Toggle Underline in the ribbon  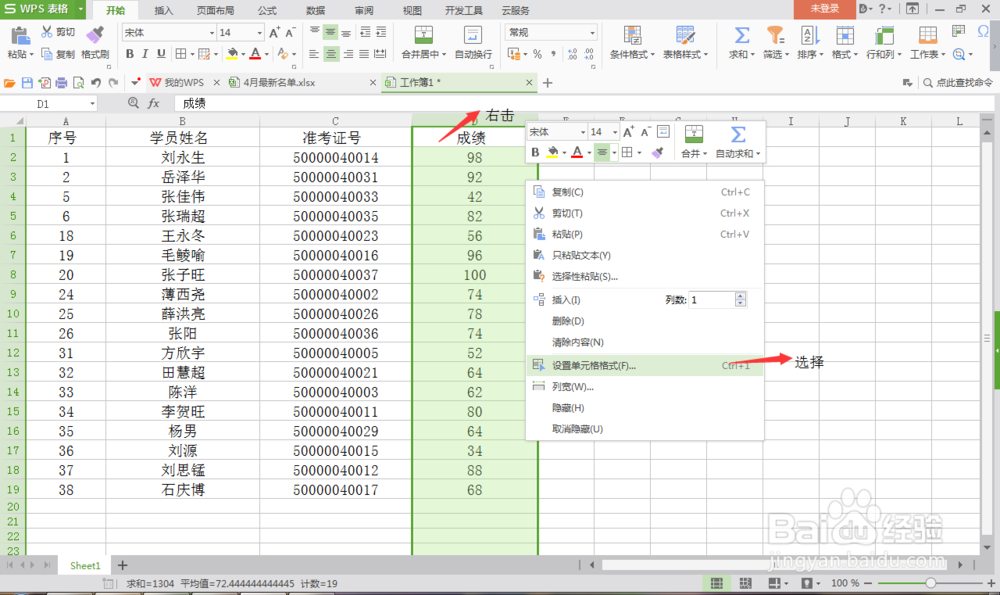(x=161, y=54)
